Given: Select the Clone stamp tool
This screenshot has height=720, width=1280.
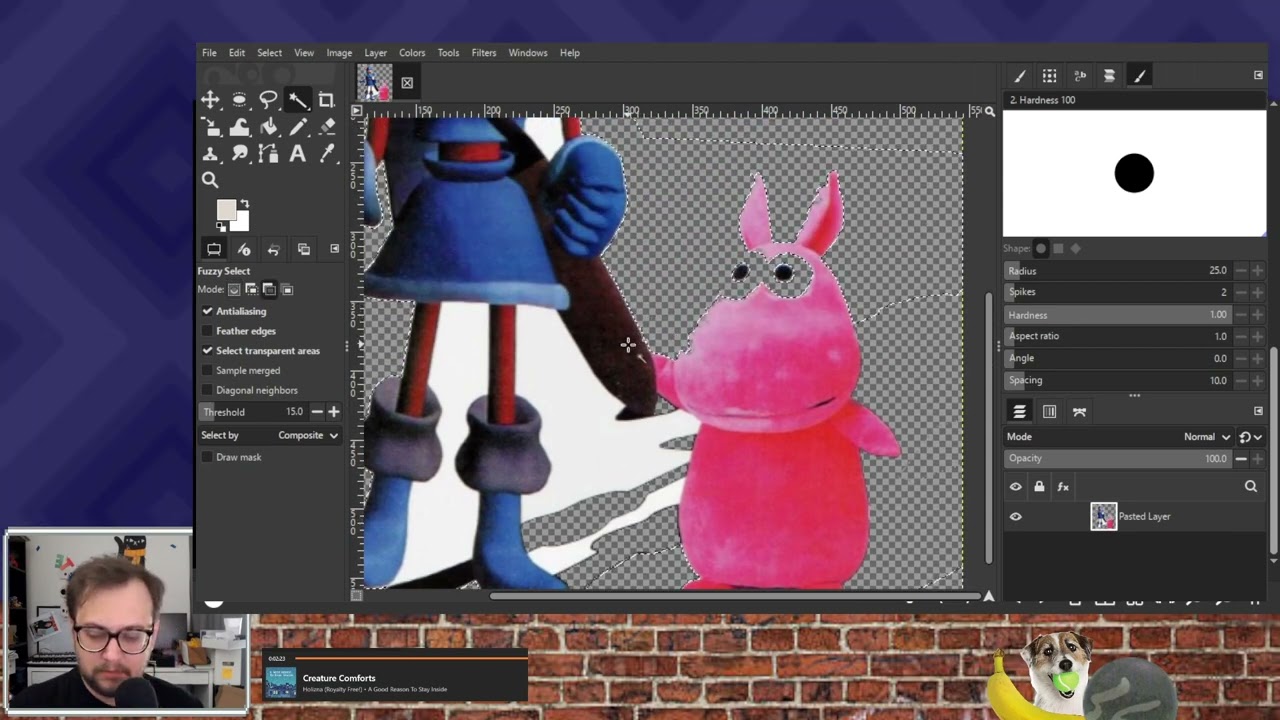Looking at the screenshot, I should (x=210, y=154).
